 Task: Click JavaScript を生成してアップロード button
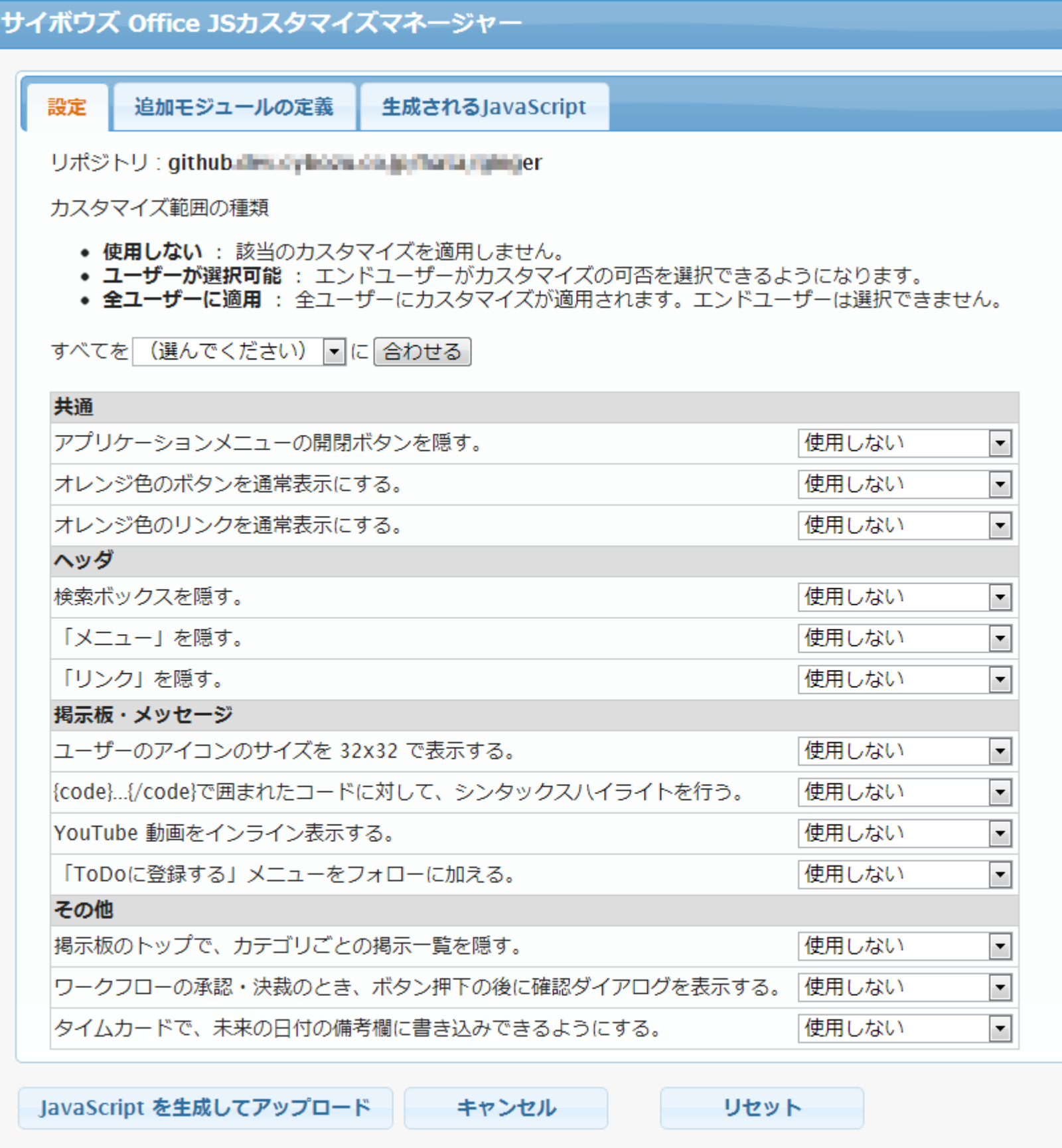[205, 1107]
